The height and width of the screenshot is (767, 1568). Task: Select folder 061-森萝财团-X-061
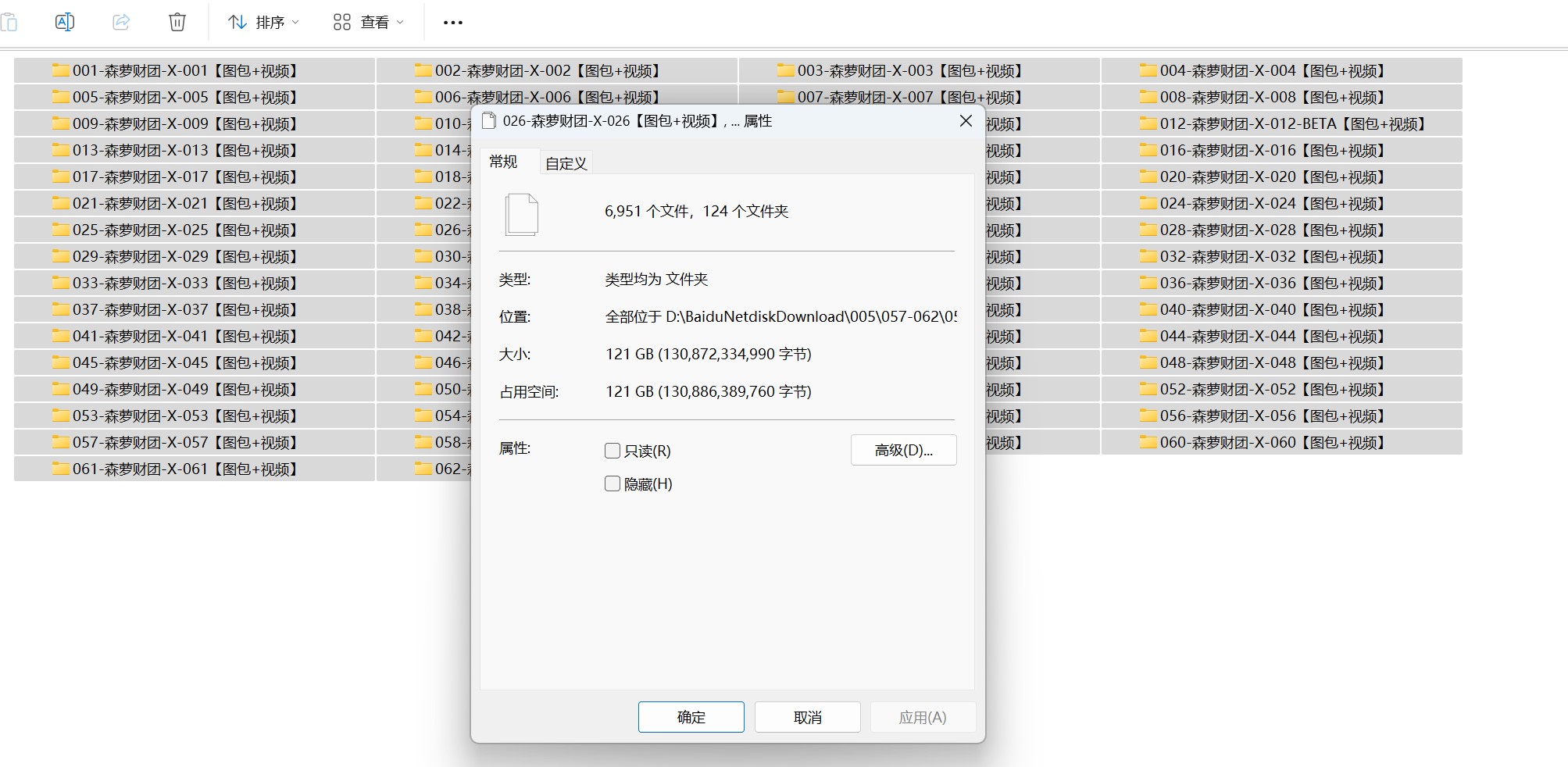[184, 469]
